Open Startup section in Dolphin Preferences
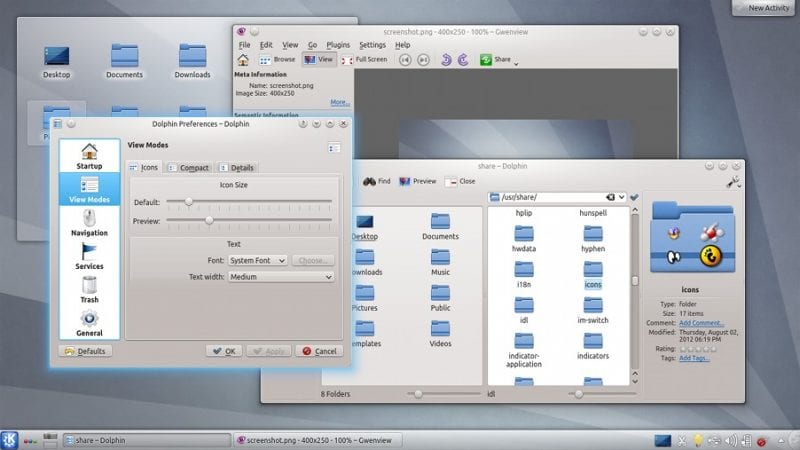The height and width of the screenshot is (450, 800). point(89,157)
